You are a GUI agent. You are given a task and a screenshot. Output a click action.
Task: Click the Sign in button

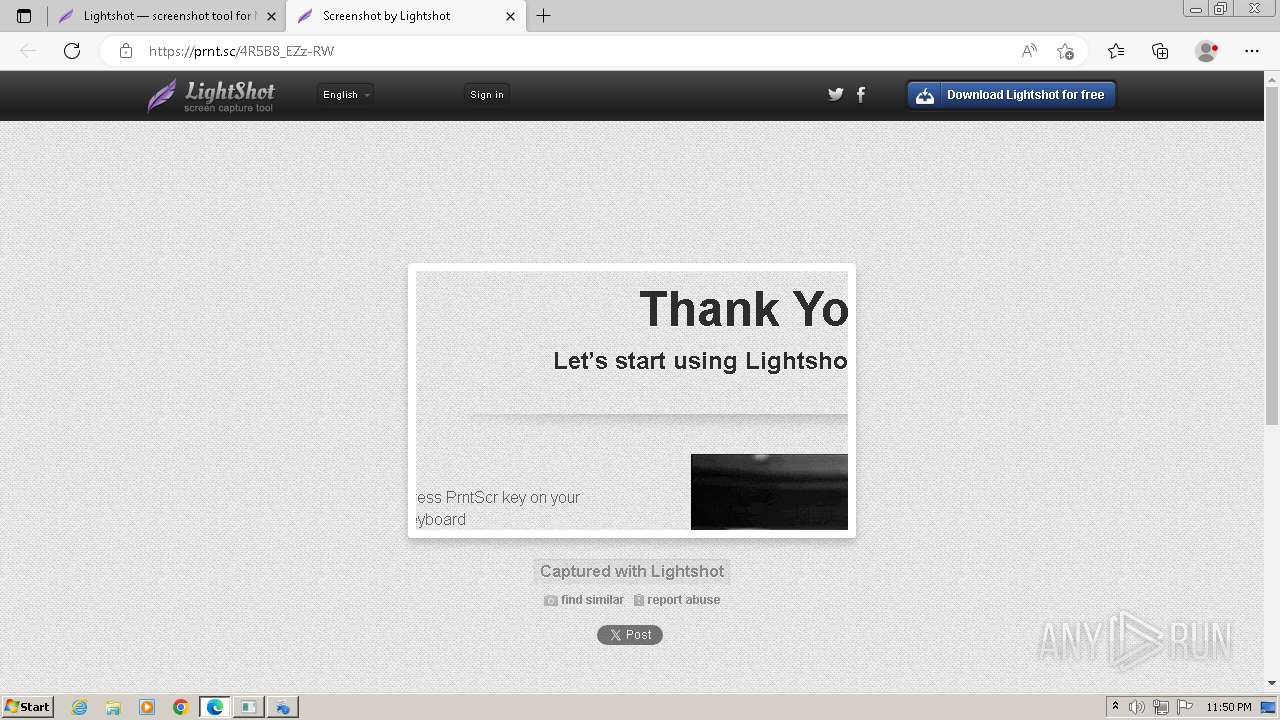coord(487,94)
